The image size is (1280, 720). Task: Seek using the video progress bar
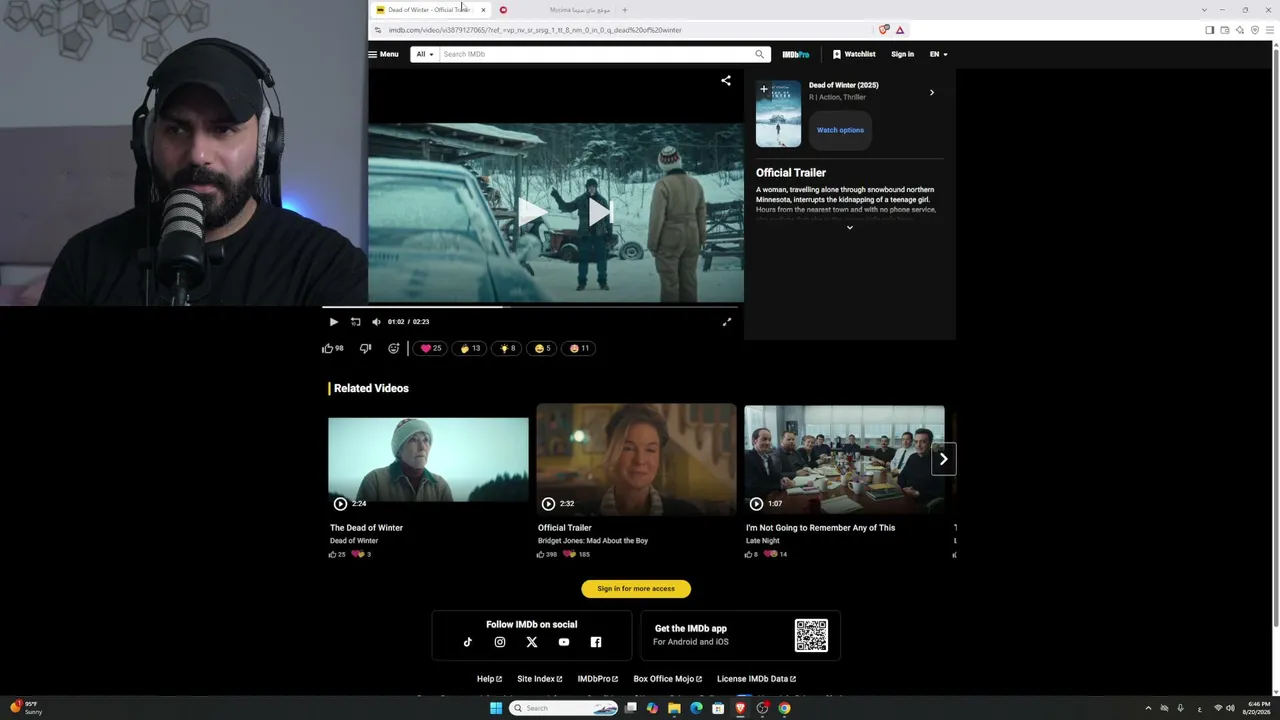(x=530, y=307)
